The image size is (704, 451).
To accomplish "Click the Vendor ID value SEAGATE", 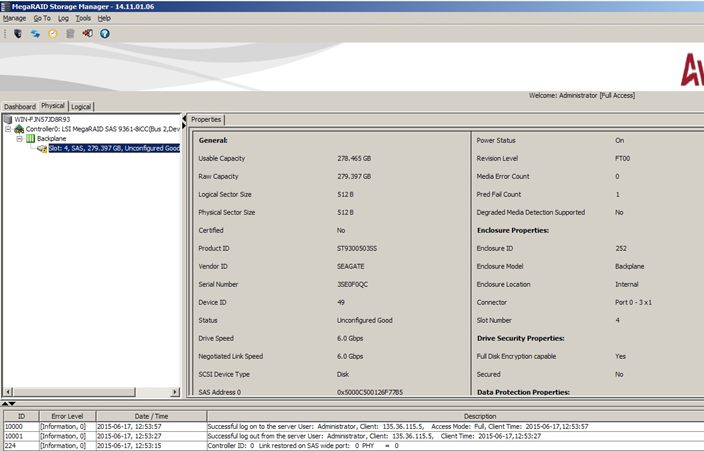I will [351, 266].
